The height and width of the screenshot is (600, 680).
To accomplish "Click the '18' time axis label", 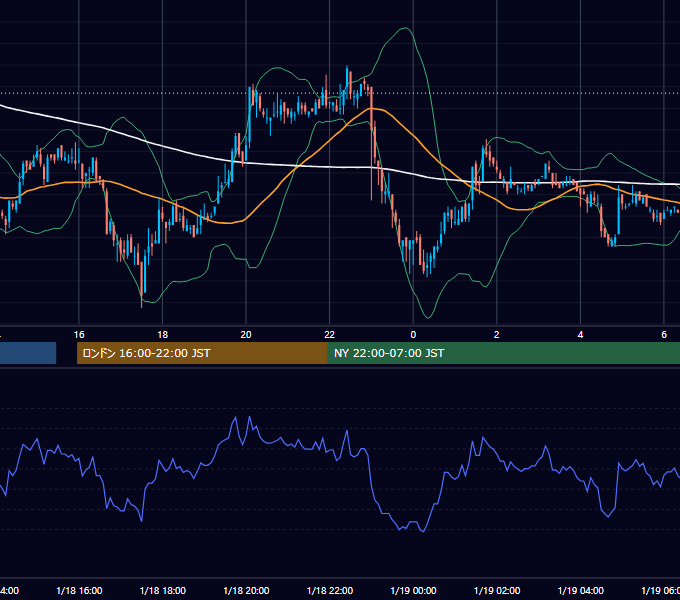I will point(163,335).
